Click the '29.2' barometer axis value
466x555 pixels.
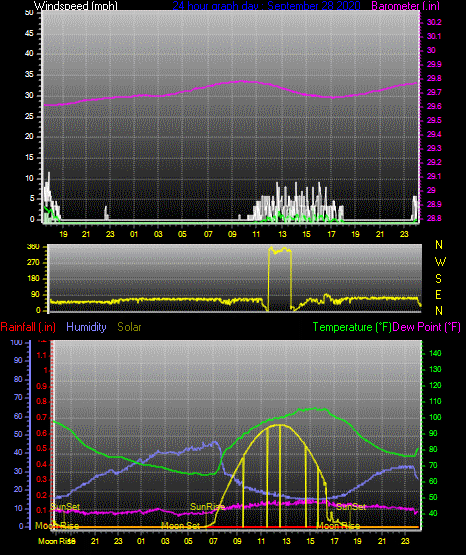434,162
